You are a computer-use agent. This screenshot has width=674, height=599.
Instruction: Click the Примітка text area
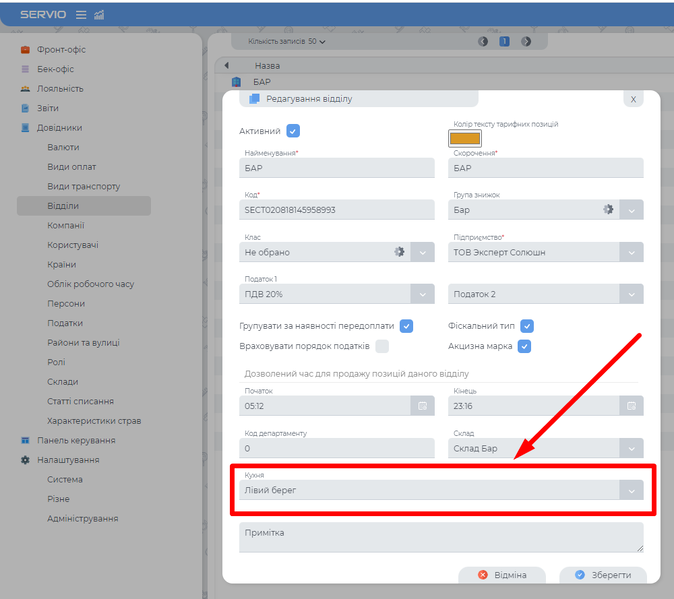(x=441, y=537)
